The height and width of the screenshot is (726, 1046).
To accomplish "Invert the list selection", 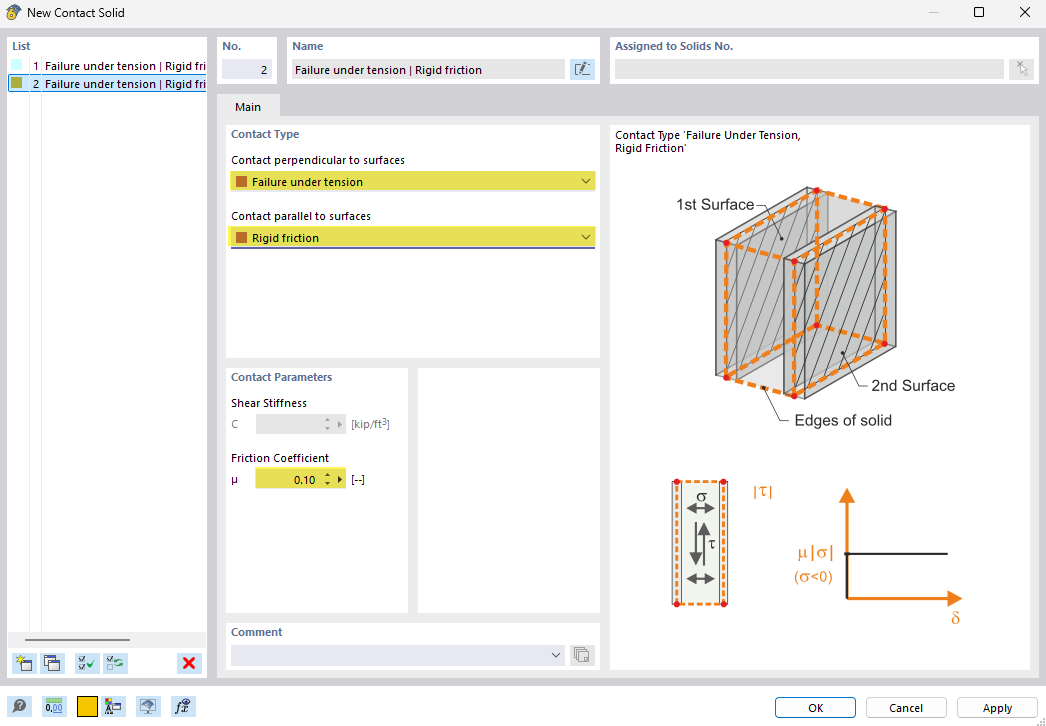I will tap(114, 663).
